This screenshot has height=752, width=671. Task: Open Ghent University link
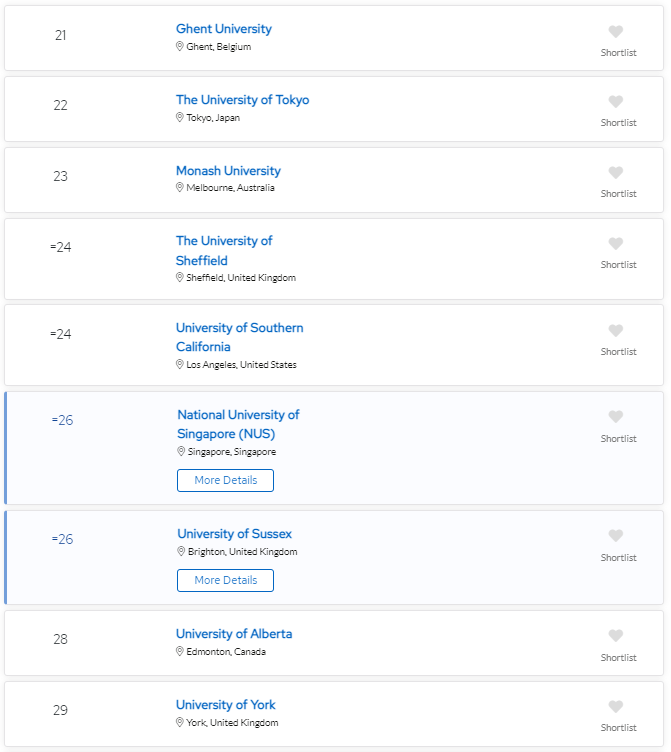224,29
